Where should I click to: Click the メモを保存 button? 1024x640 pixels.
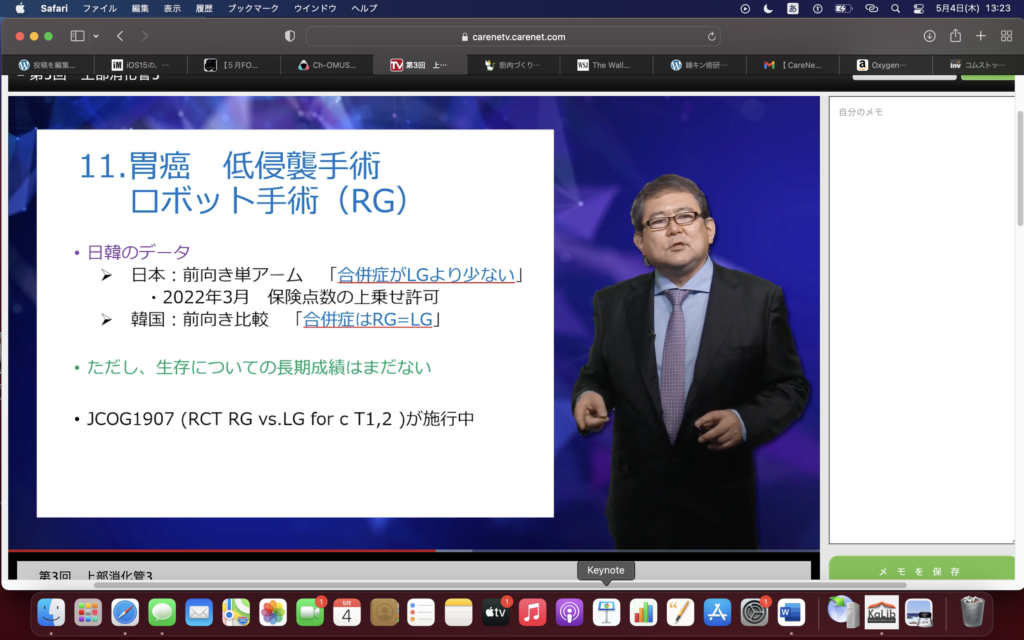[x=920, y=571]
